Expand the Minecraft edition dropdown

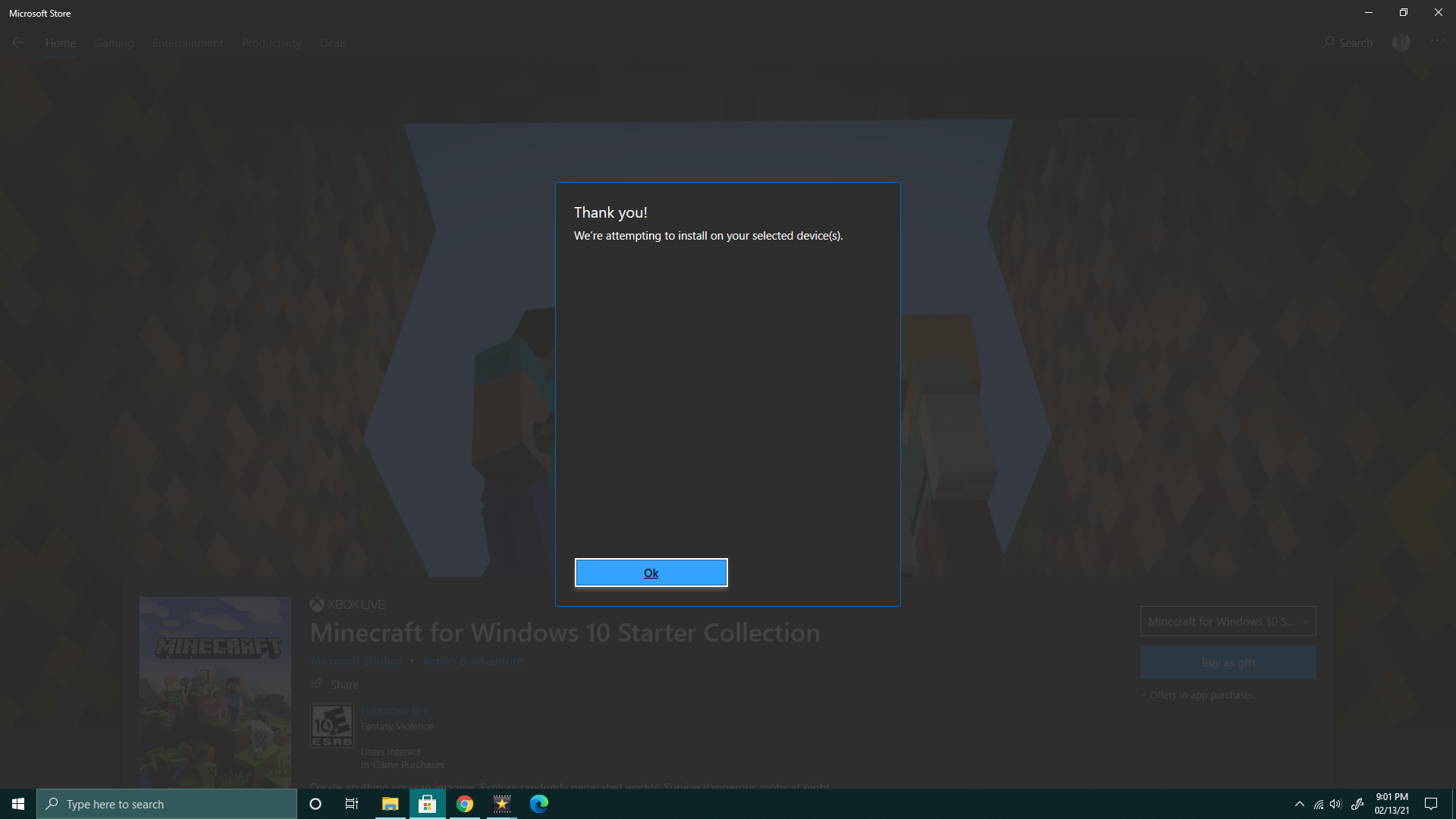pyautogui.click(x=1228, y=621)
